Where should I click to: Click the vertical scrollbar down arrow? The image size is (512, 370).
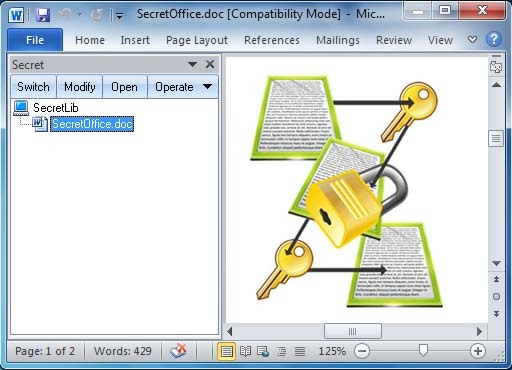tap(496, 264)
